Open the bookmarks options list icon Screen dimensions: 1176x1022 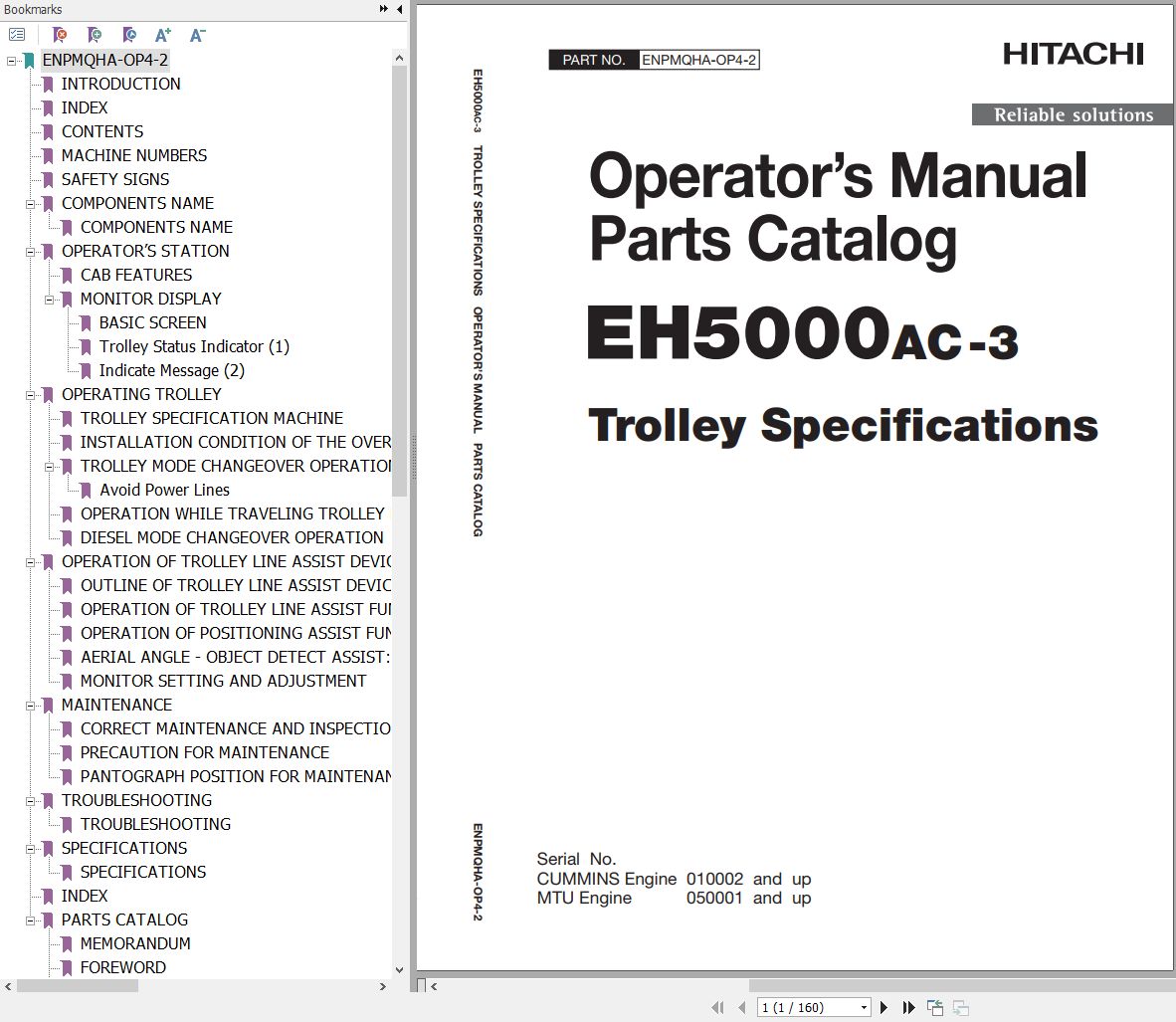(x=17, y=35)
